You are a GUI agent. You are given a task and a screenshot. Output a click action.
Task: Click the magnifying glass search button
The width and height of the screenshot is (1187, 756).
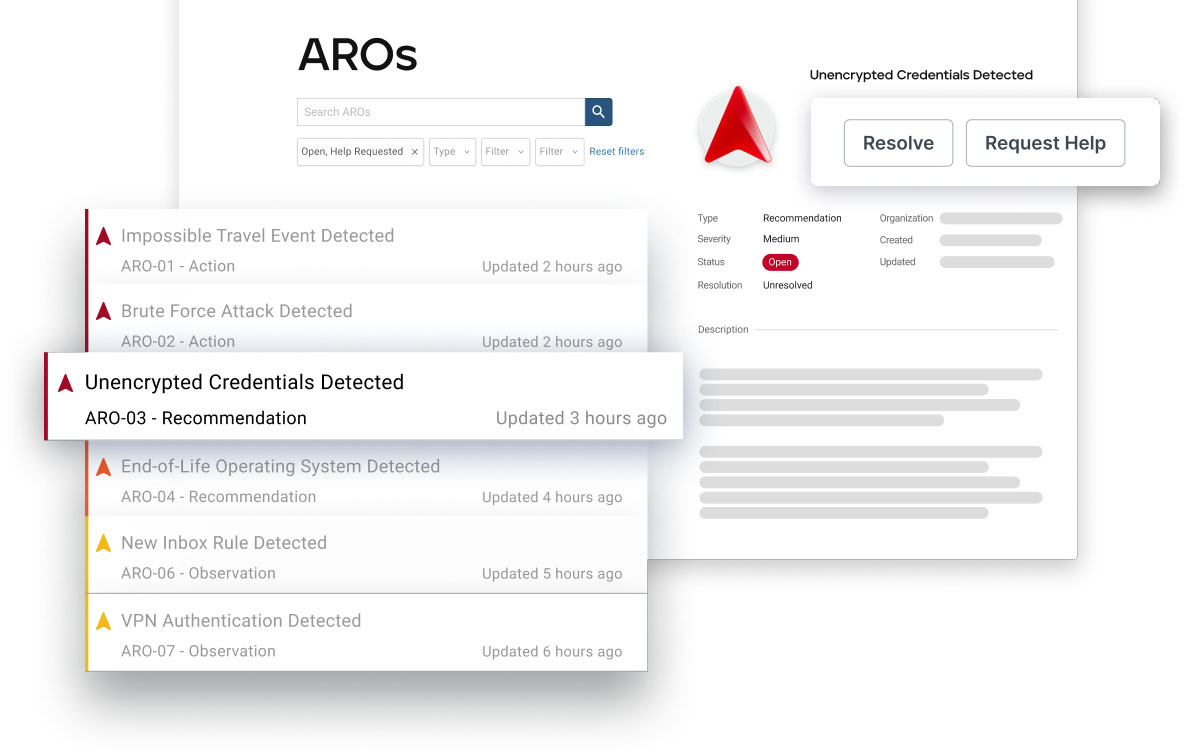(598, 112)
